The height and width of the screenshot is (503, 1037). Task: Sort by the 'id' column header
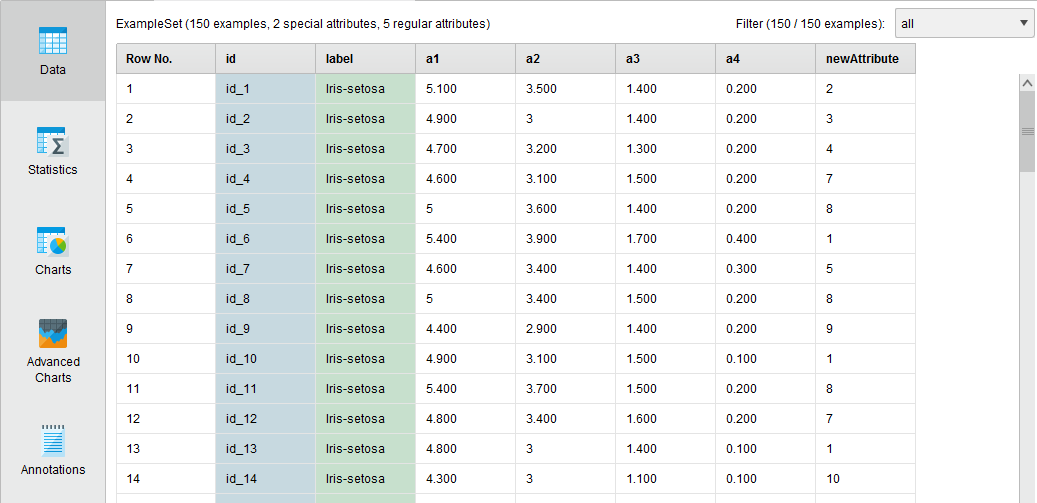[x=265, y=59]
